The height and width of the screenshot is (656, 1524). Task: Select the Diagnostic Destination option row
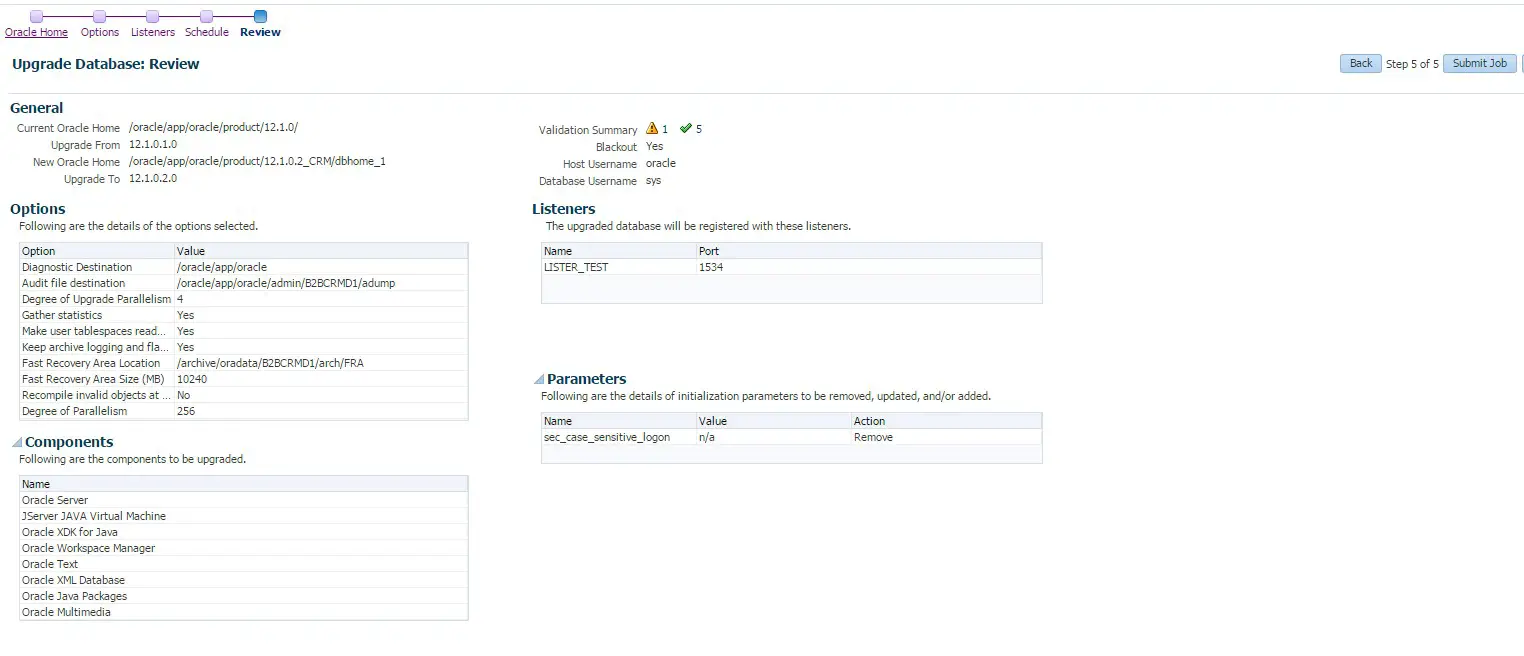point(243,267)
